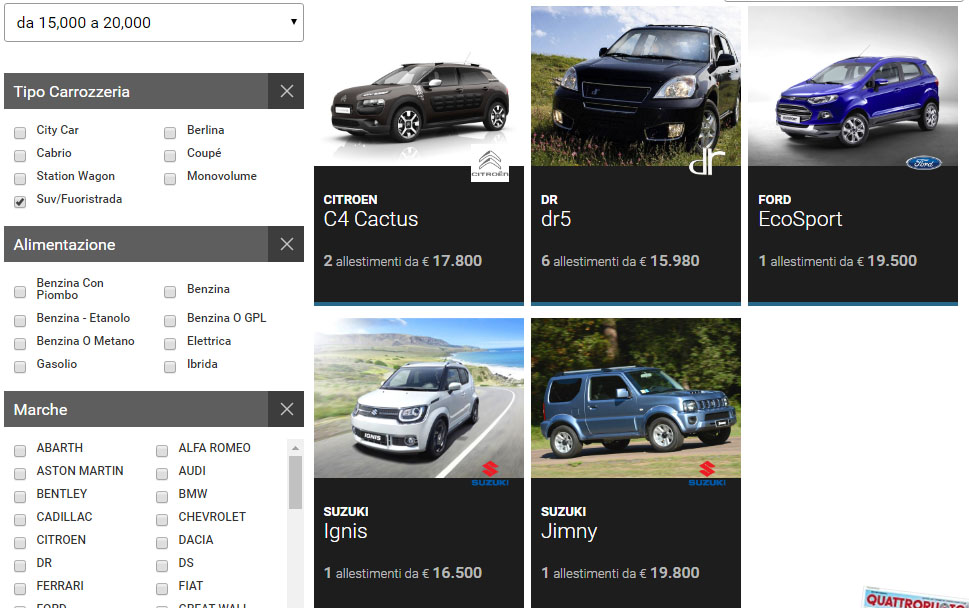Filter by Ibrida fuel
The image size is (969, 608).
pos(170,367)
